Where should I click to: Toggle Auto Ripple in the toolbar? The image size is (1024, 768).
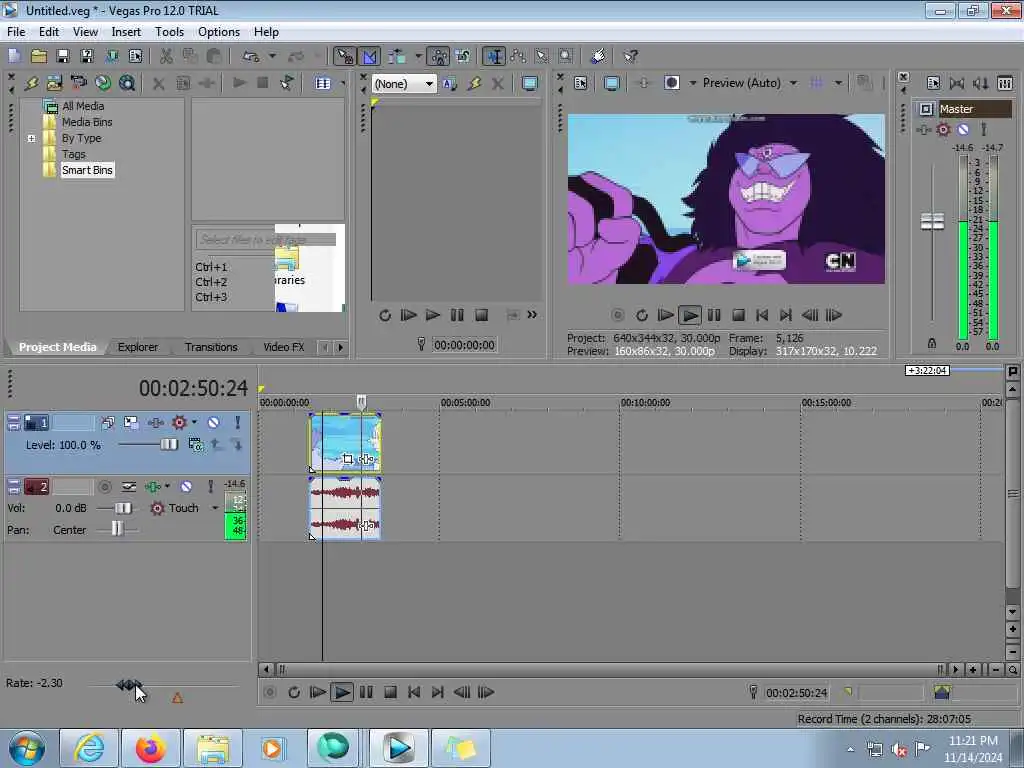397,56
